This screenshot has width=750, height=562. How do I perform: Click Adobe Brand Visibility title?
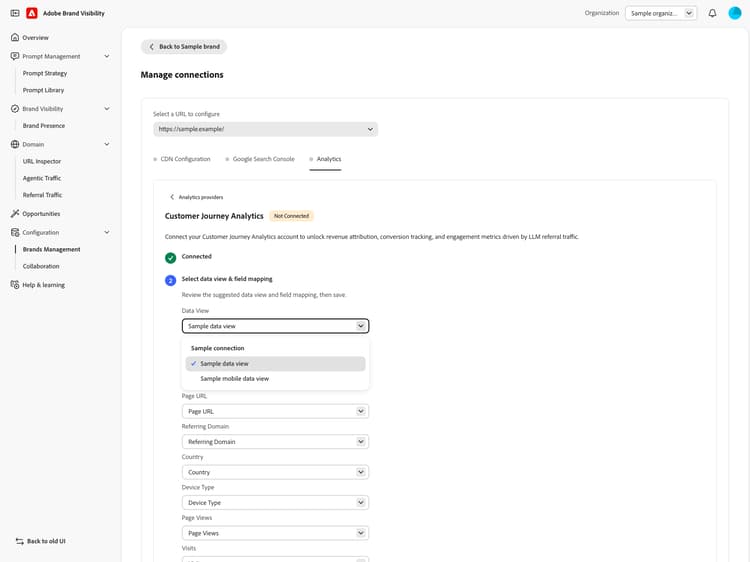(74, 13)
